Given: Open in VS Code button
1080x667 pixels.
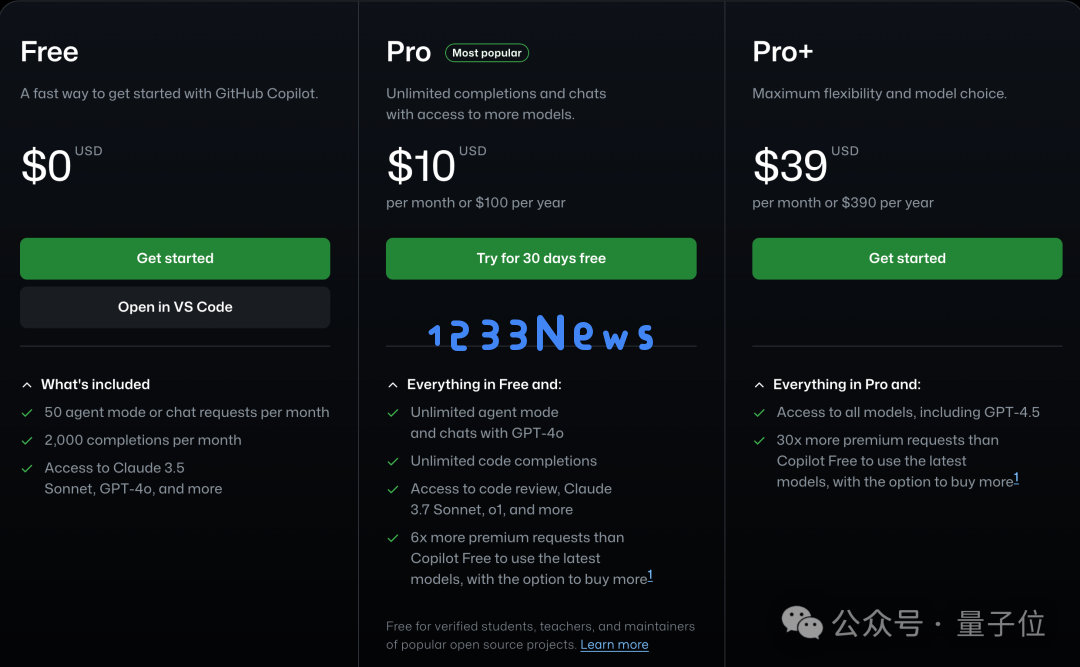Looking at the screenshot, I should [x=175, y=307].
